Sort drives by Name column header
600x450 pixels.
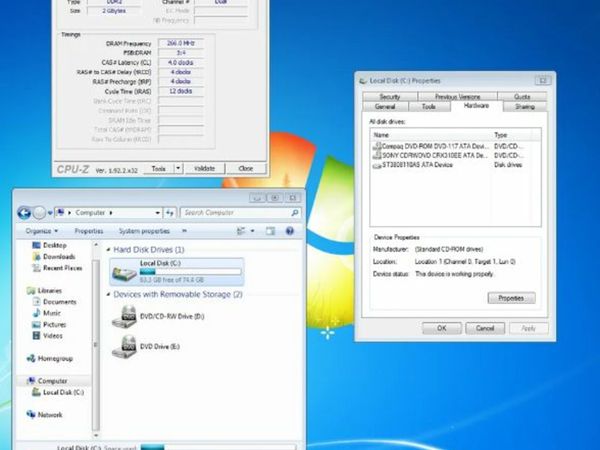431,135
